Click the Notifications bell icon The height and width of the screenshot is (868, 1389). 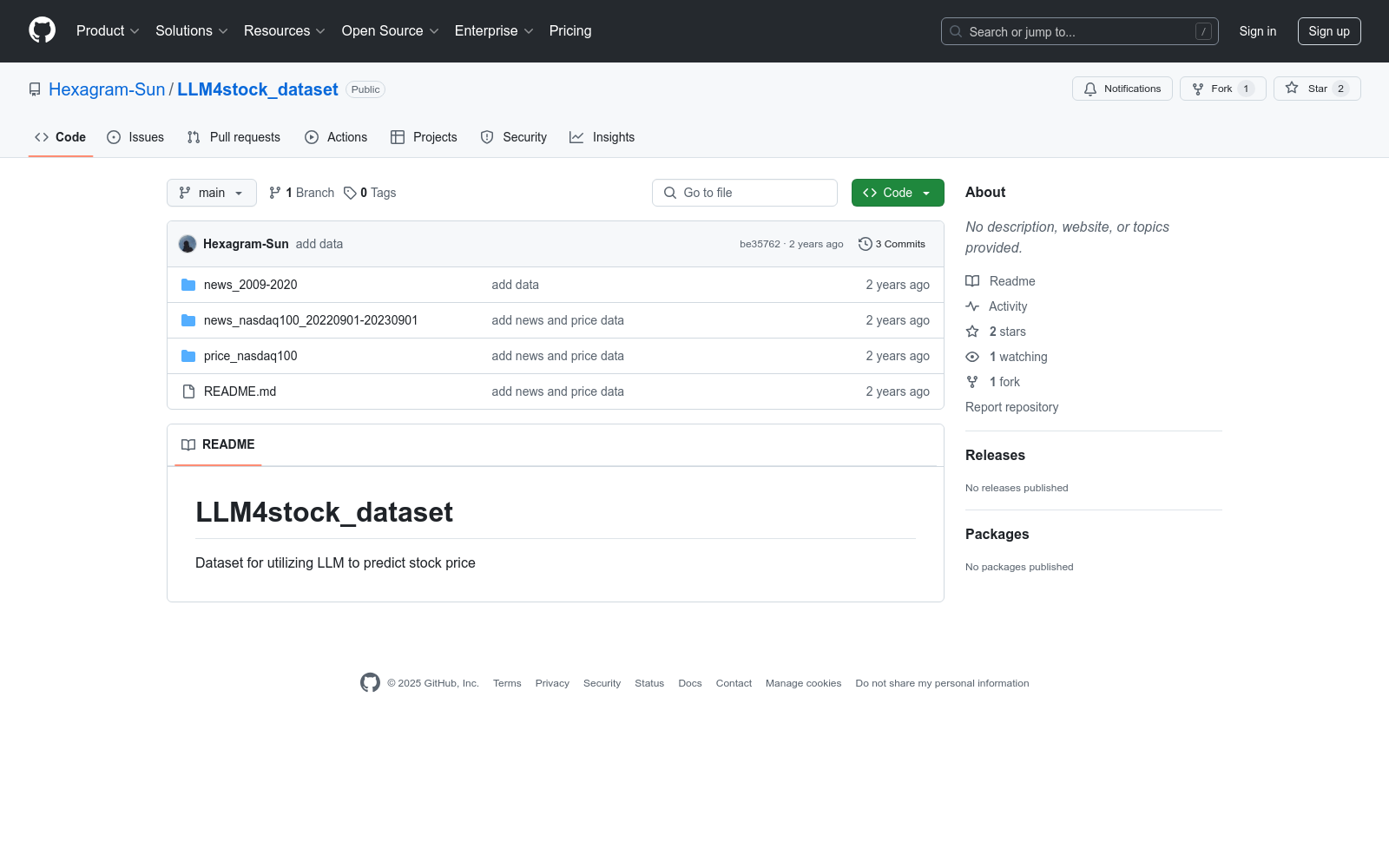pos(1090,89)
